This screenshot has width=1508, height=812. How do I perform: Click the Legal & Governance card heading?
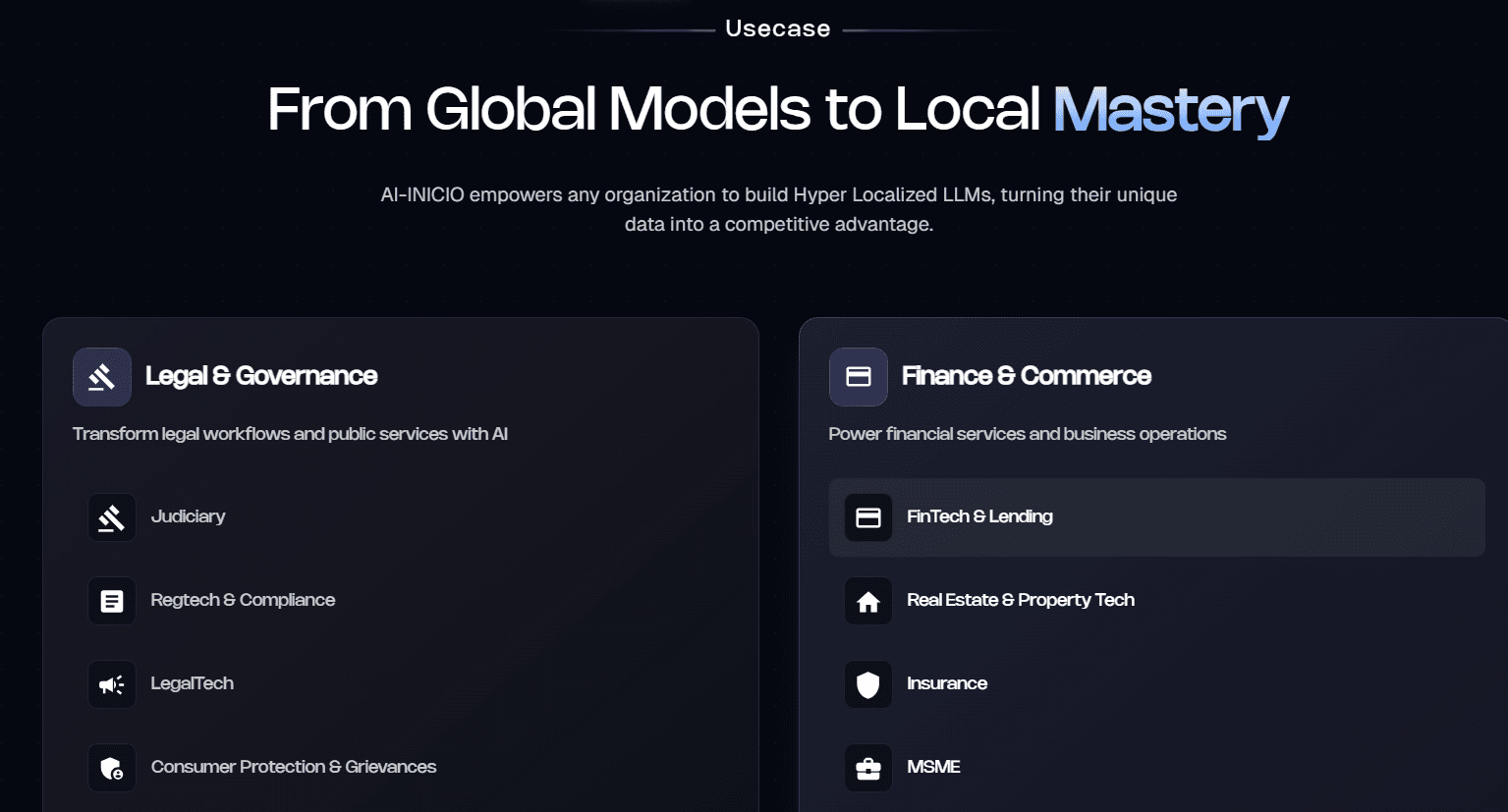pyautogui.click(x=261, y=376)
